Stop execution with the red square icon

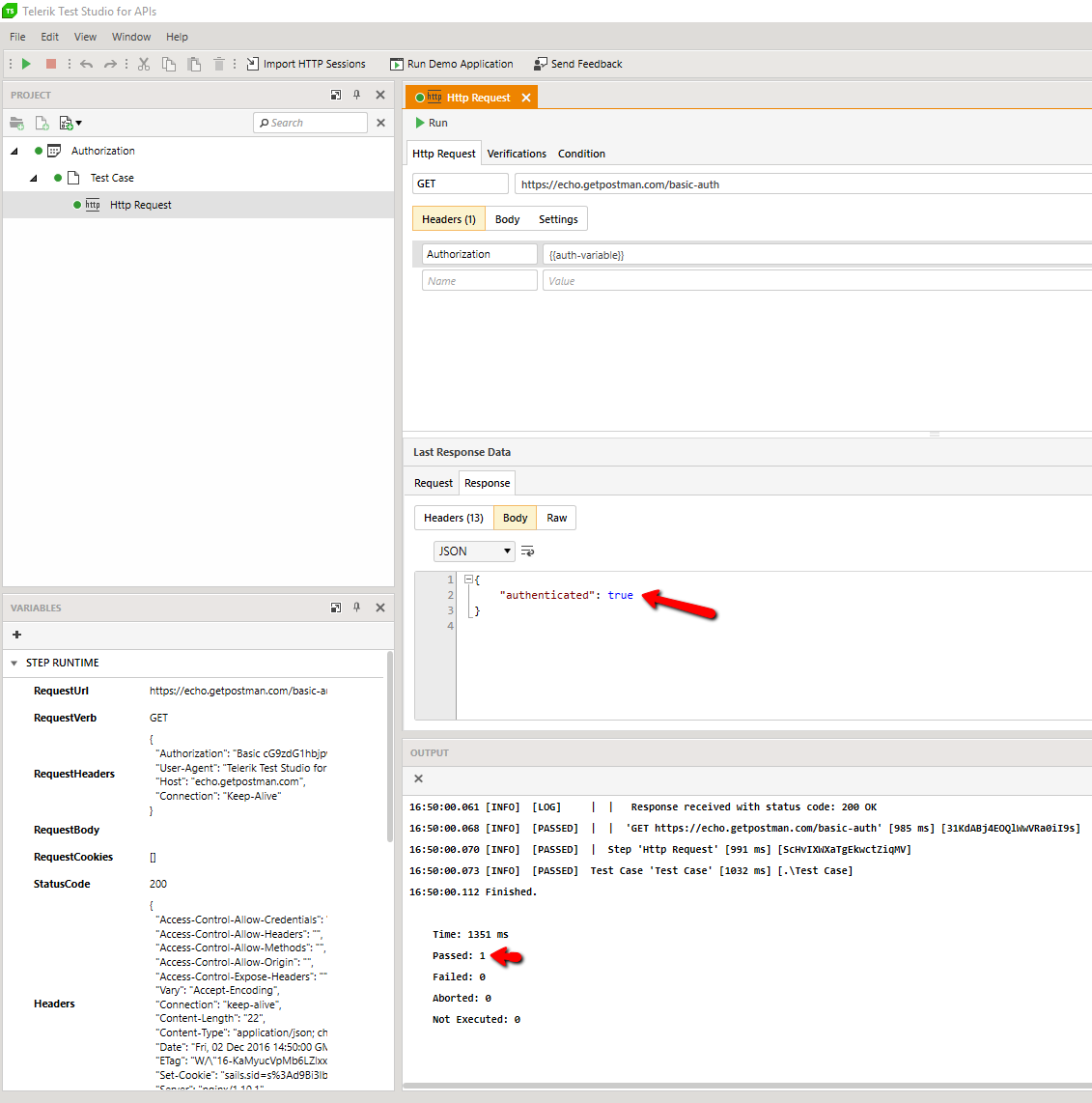click(x=50, y=64)
